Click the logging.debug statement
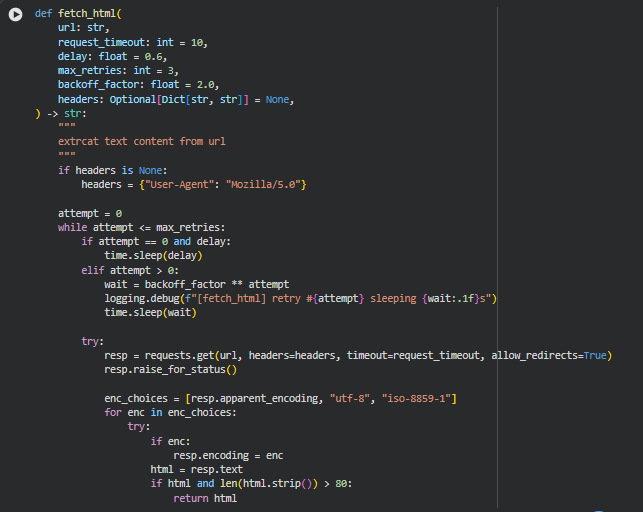The width and height of the screenshot is (643, 512). tap(300, 298)
